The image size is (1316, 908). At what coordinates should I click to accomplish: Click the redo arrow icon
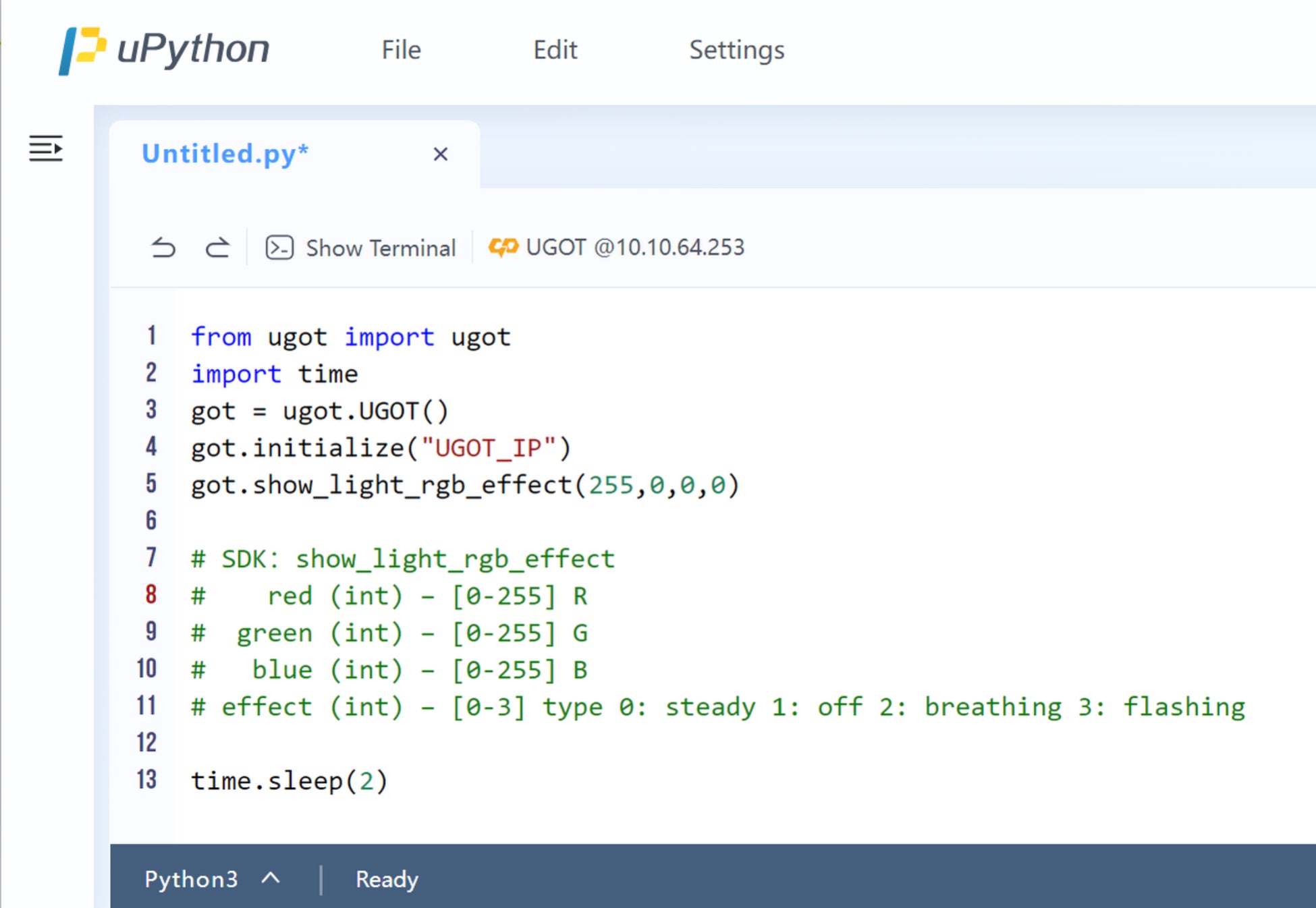click(217, 248)
